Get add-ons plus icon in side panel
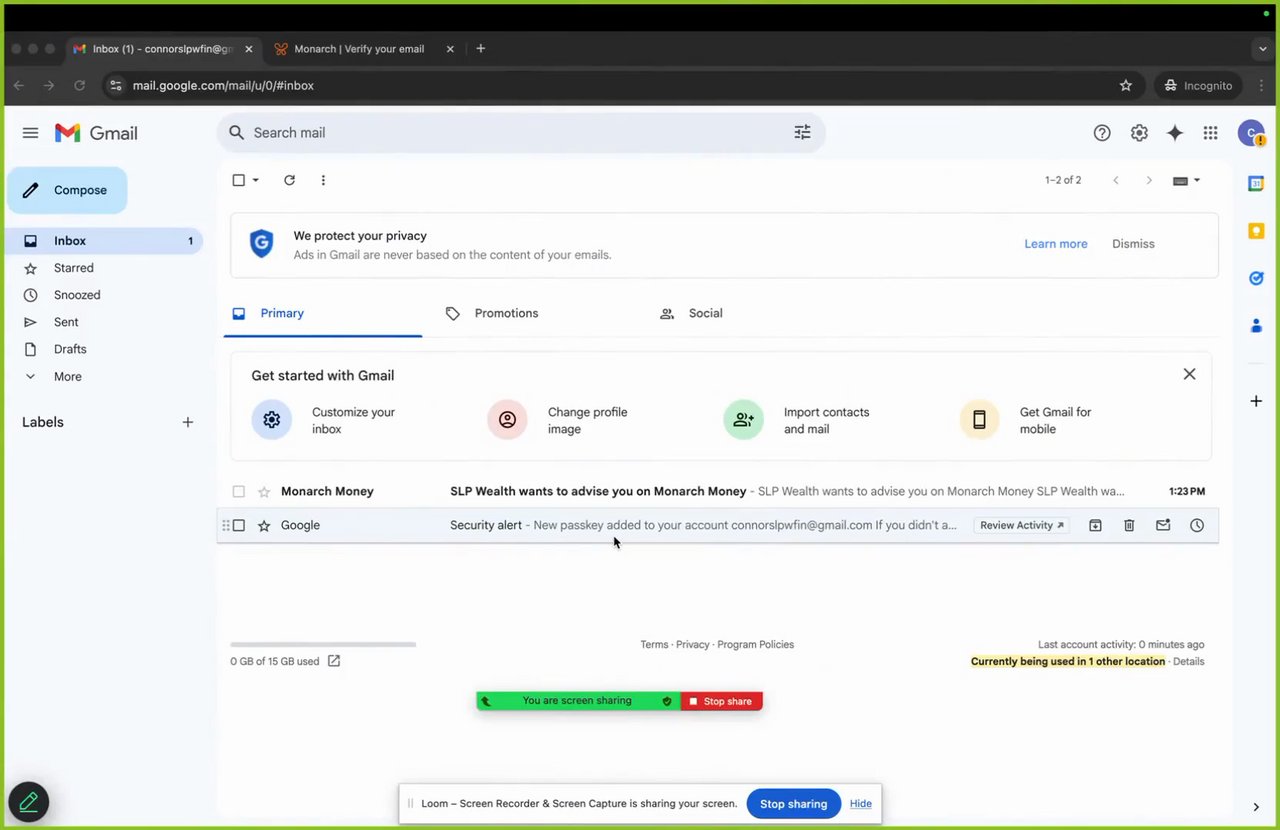 (x=1256, y=401)
